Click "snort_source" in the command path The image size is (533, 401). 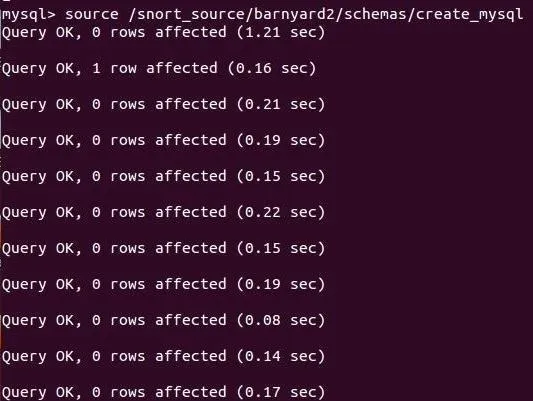pyautogui.click(x=191, y=15)
